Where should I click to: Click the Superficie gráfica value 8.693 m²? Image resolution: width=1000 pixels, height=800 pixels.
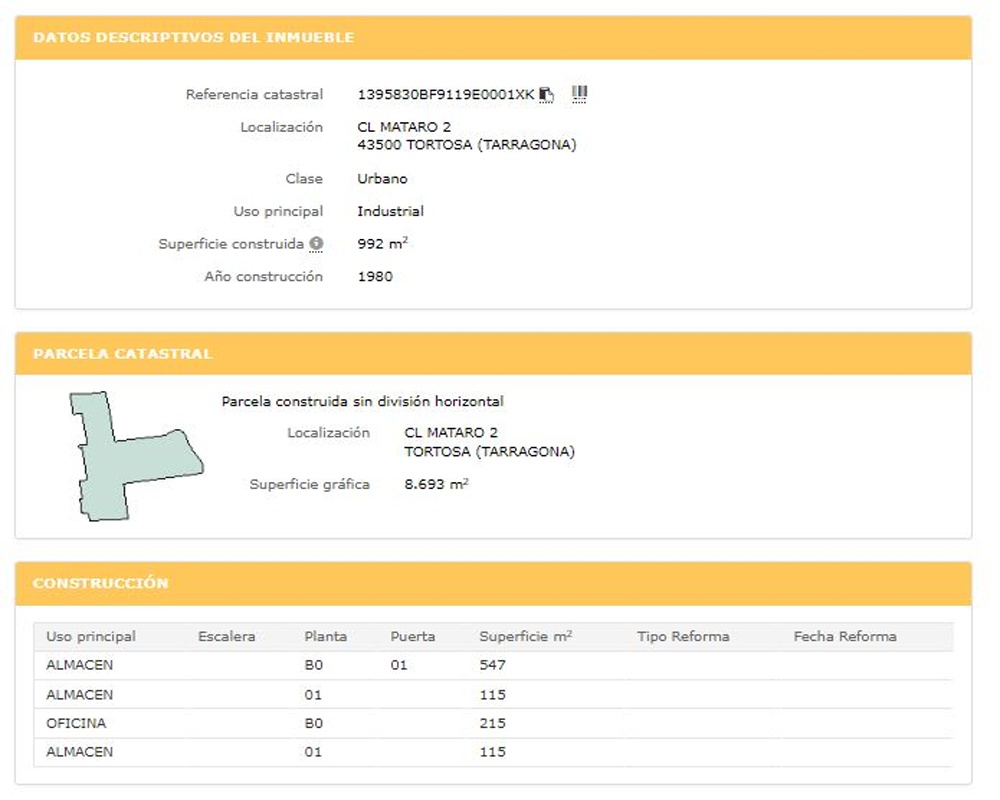point(436,485)
